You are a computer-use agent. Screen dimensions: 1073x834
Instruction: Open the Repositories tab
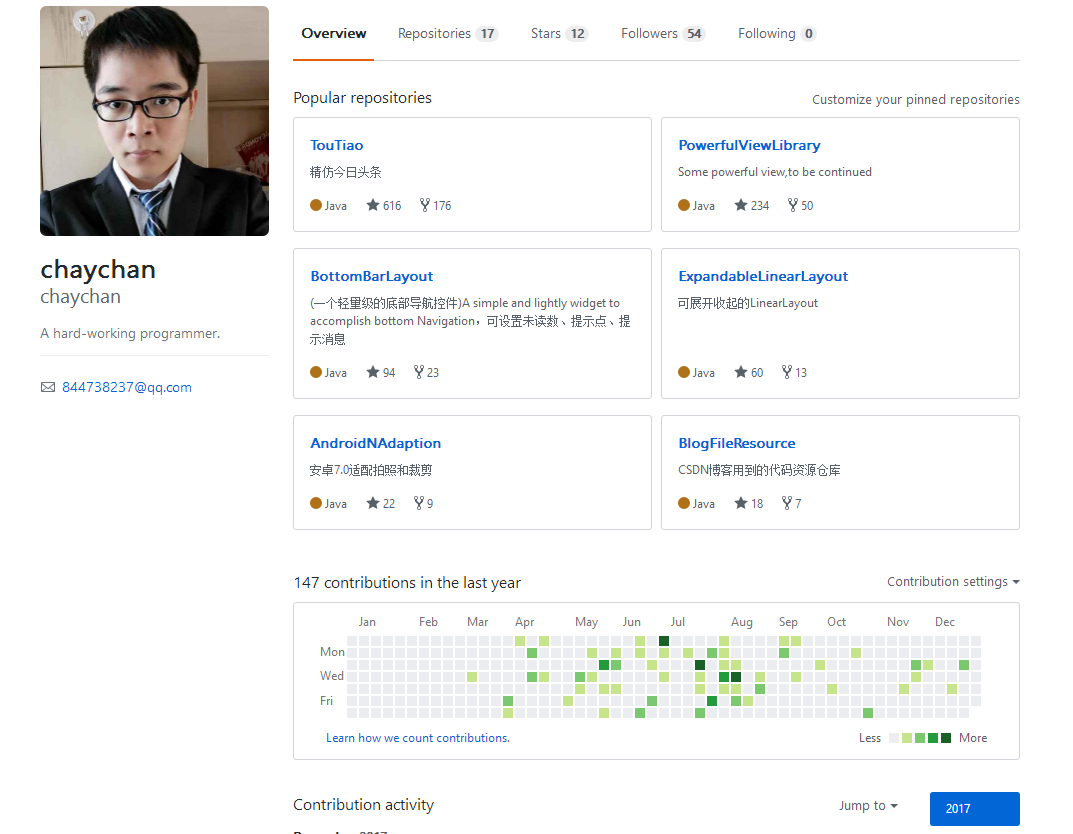(448, 34)
